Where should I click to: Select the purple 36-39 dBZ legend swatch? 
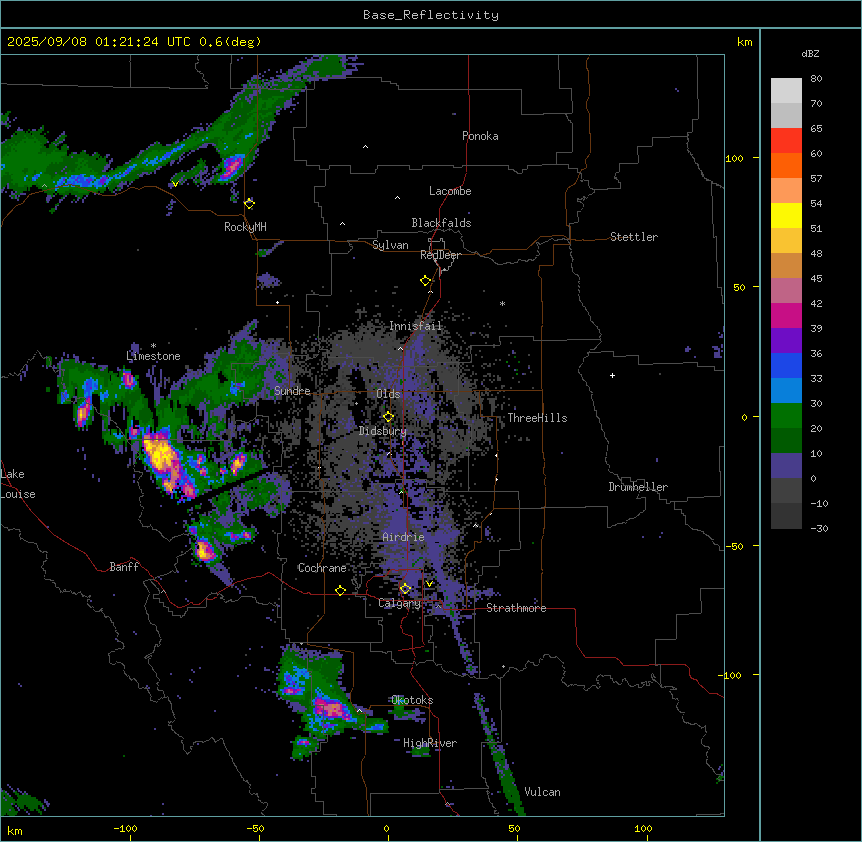(x=786, y=340)
